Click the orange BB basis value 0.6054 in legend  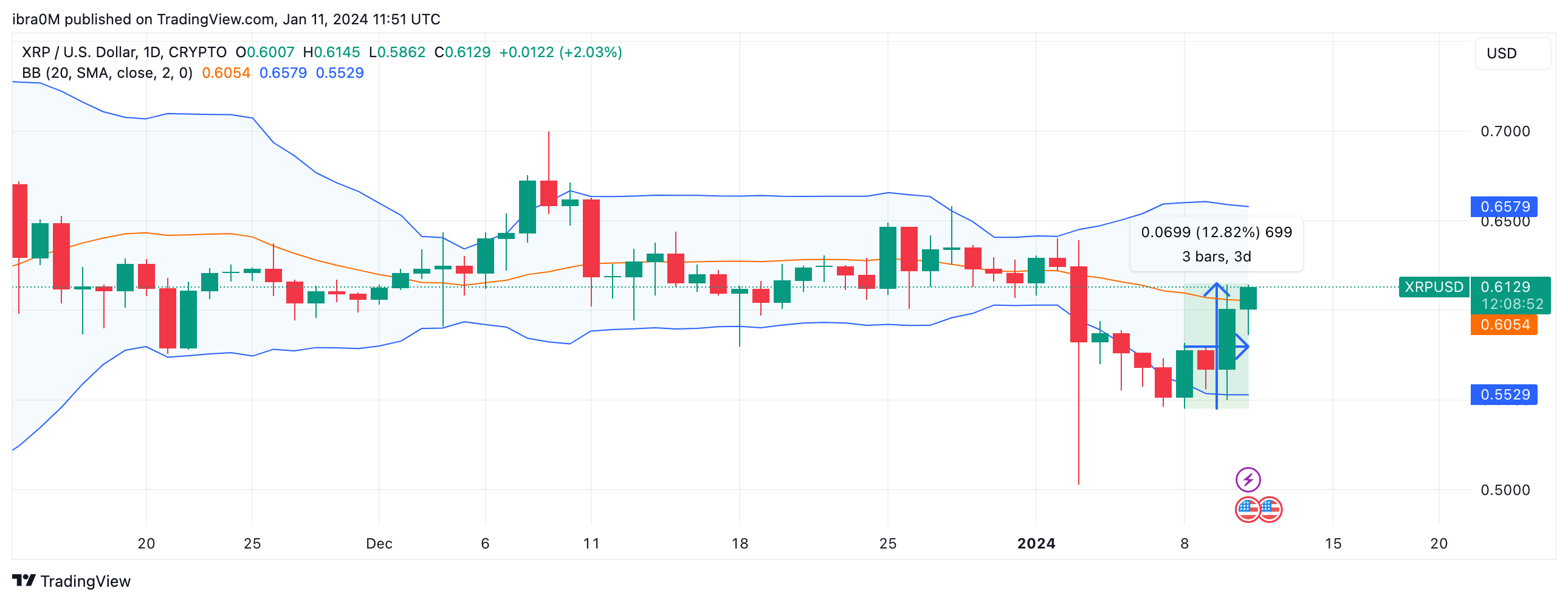point(226,73)
